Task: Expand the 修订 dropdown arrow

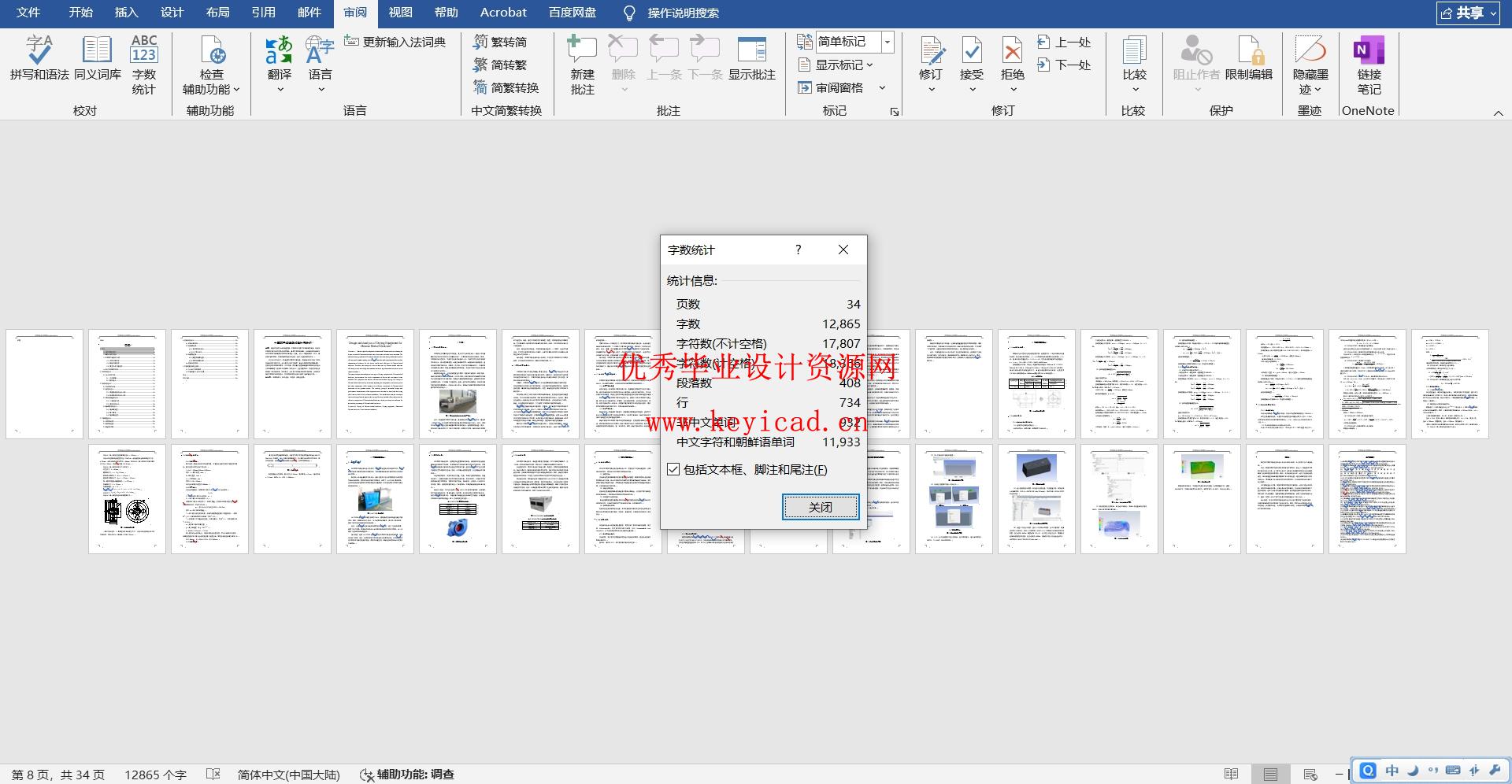Action: (931, 89)
